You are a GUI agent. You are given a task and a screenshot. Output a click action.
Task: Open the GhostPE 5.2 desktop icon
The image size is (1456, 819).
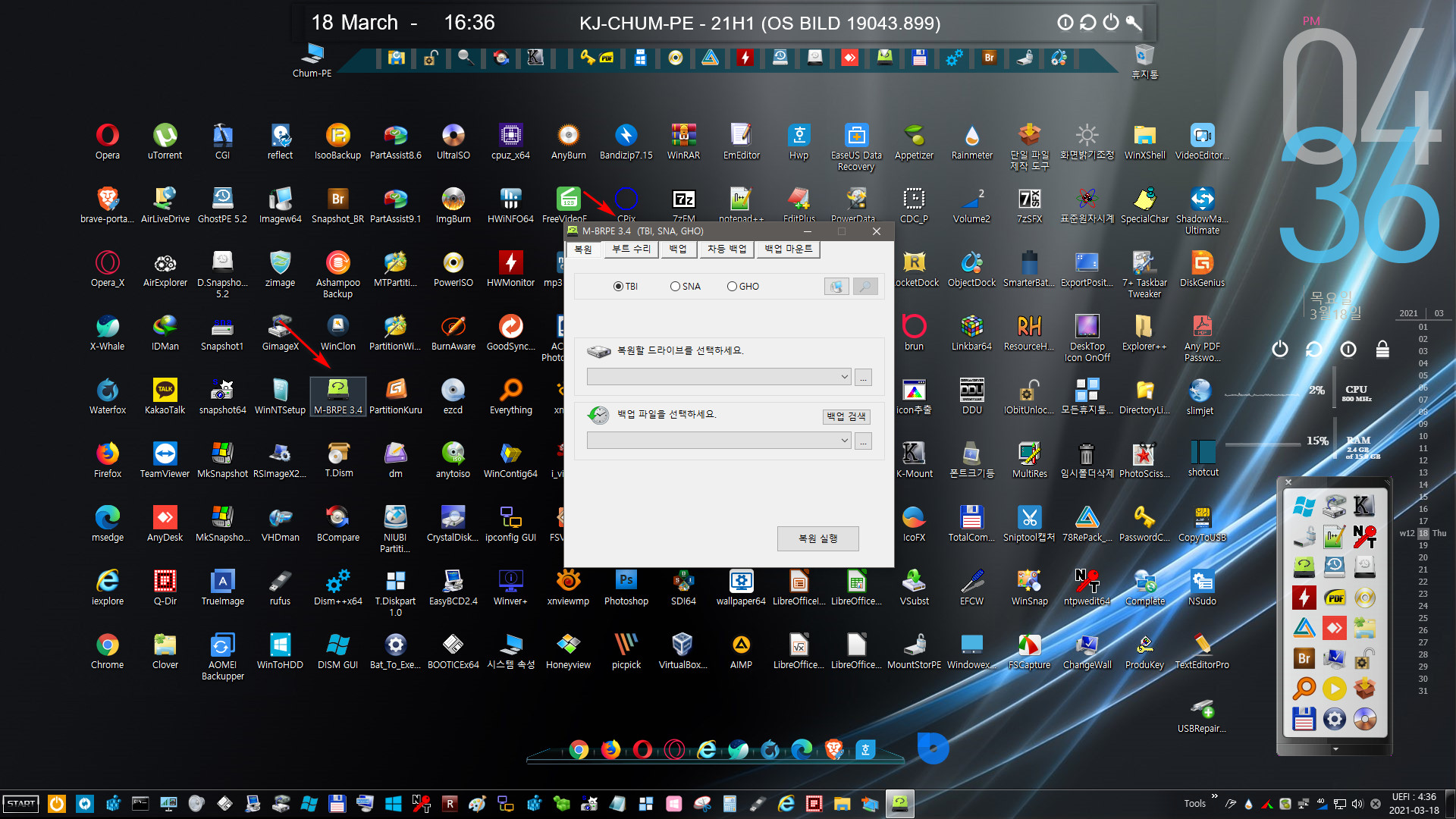coord(223,206)
